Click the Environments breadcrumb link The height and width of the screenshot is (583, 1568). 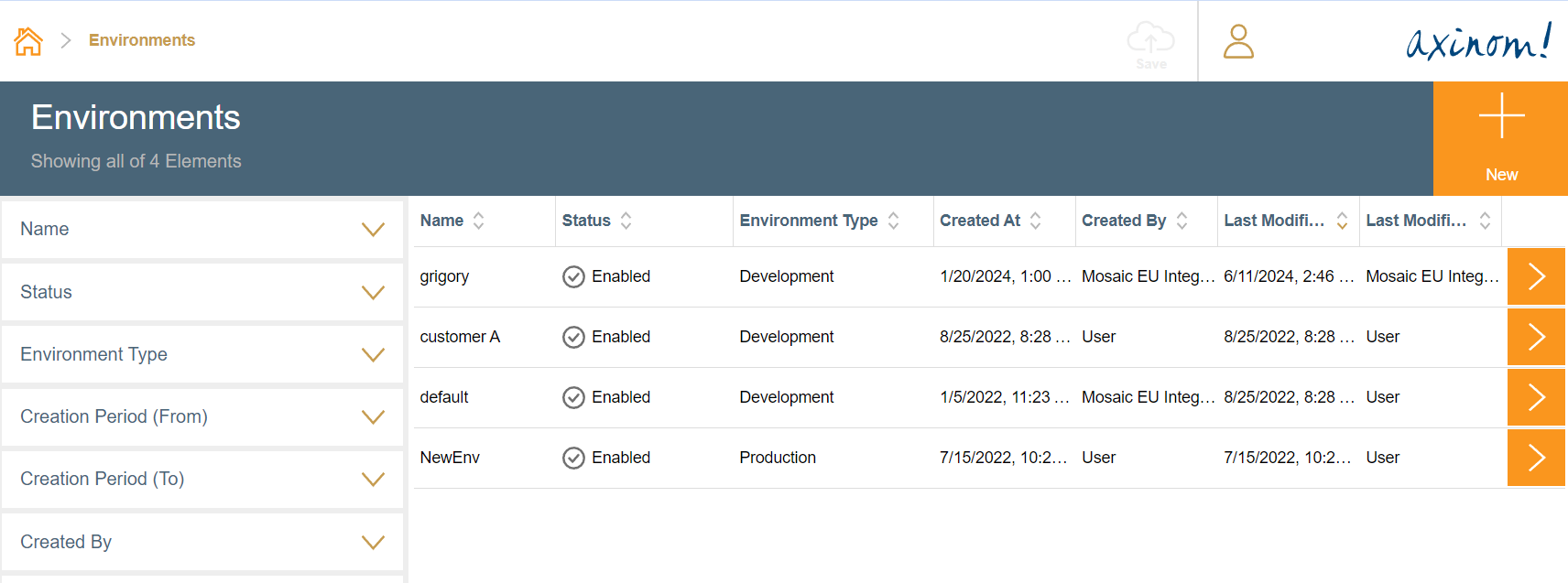point(142,40)
